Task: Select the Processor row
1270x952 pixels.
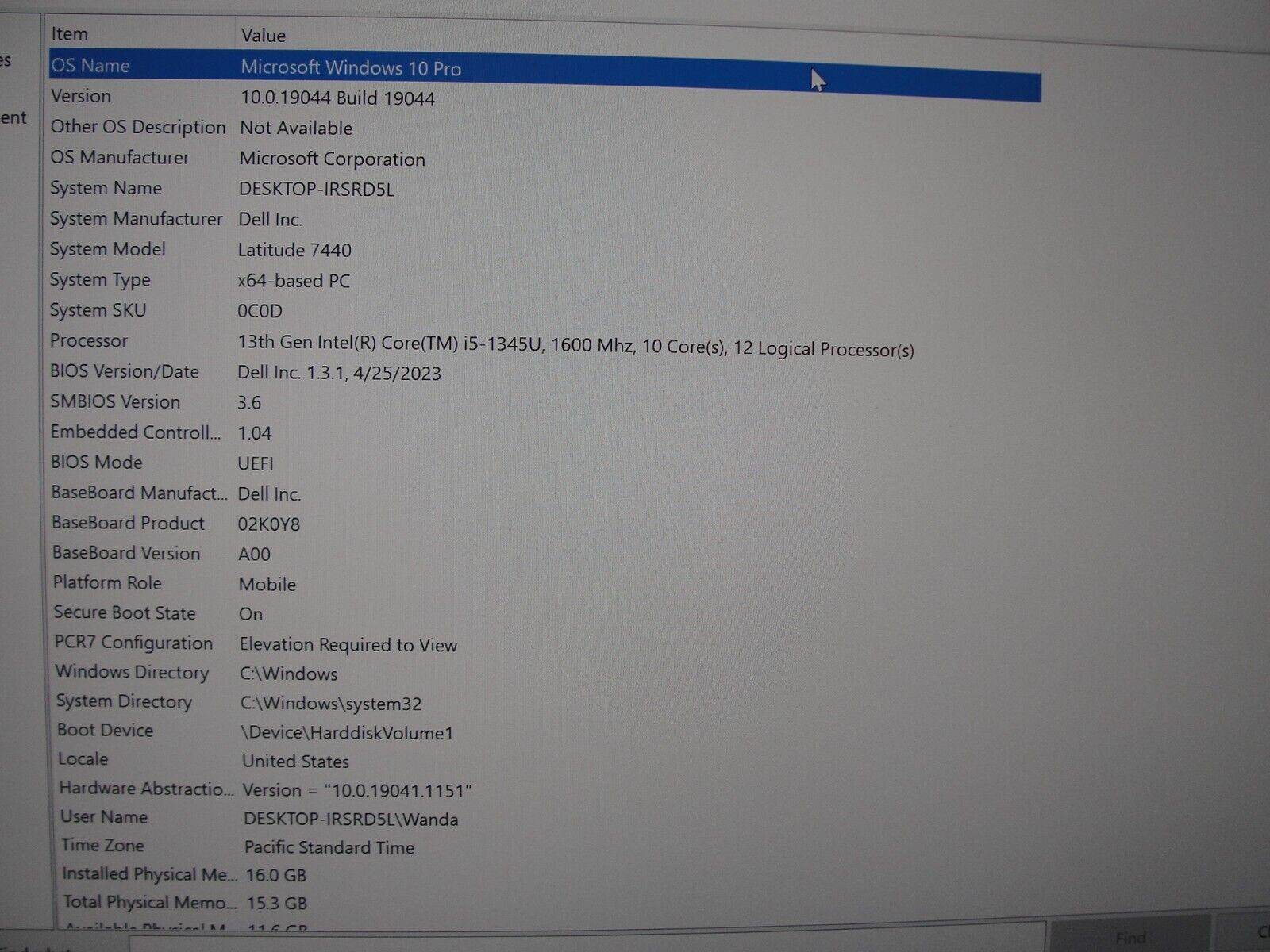Action: (x=89, y=341)
